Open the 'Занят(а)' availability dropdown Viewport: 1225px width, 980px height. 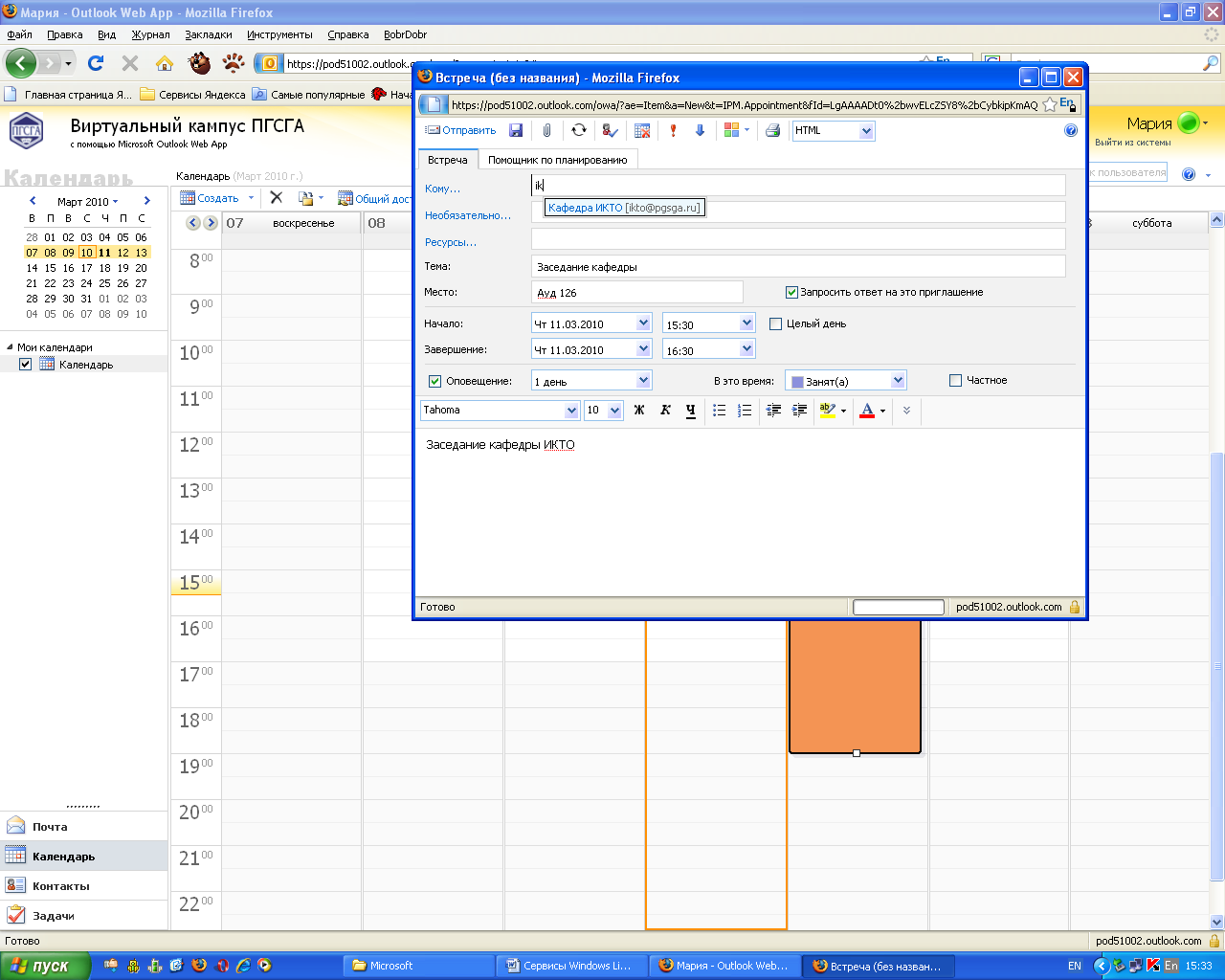(x=898, y=380)
